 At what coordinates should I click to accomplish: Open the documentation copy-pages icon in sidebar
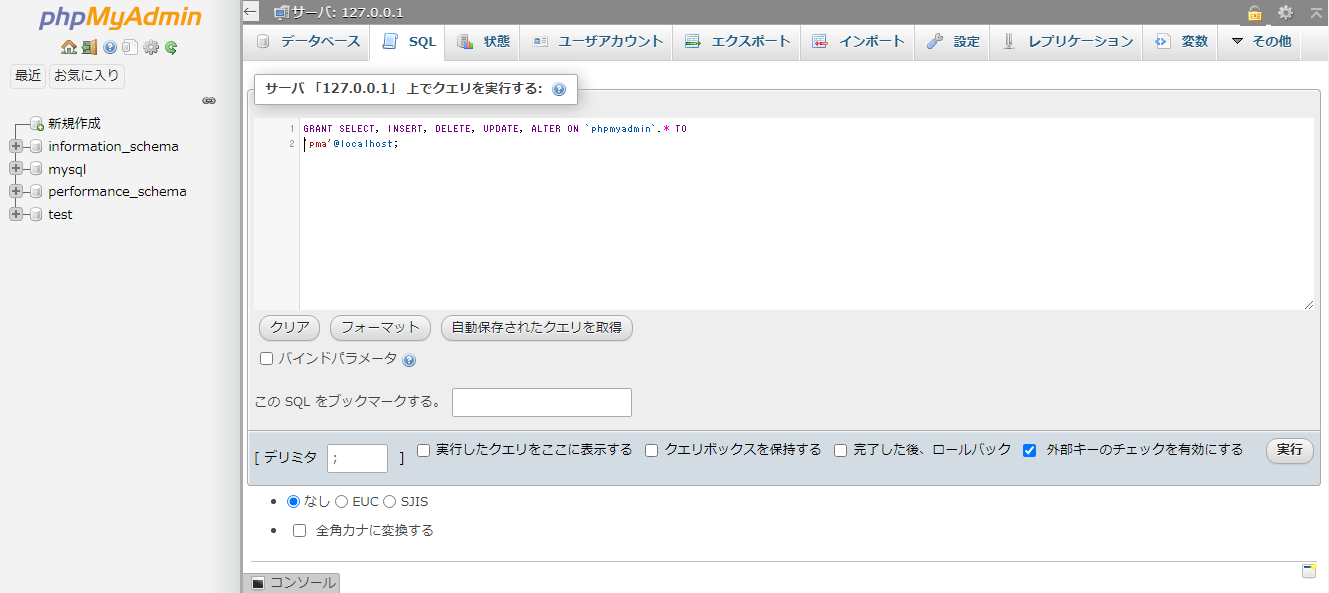point(130,47)
